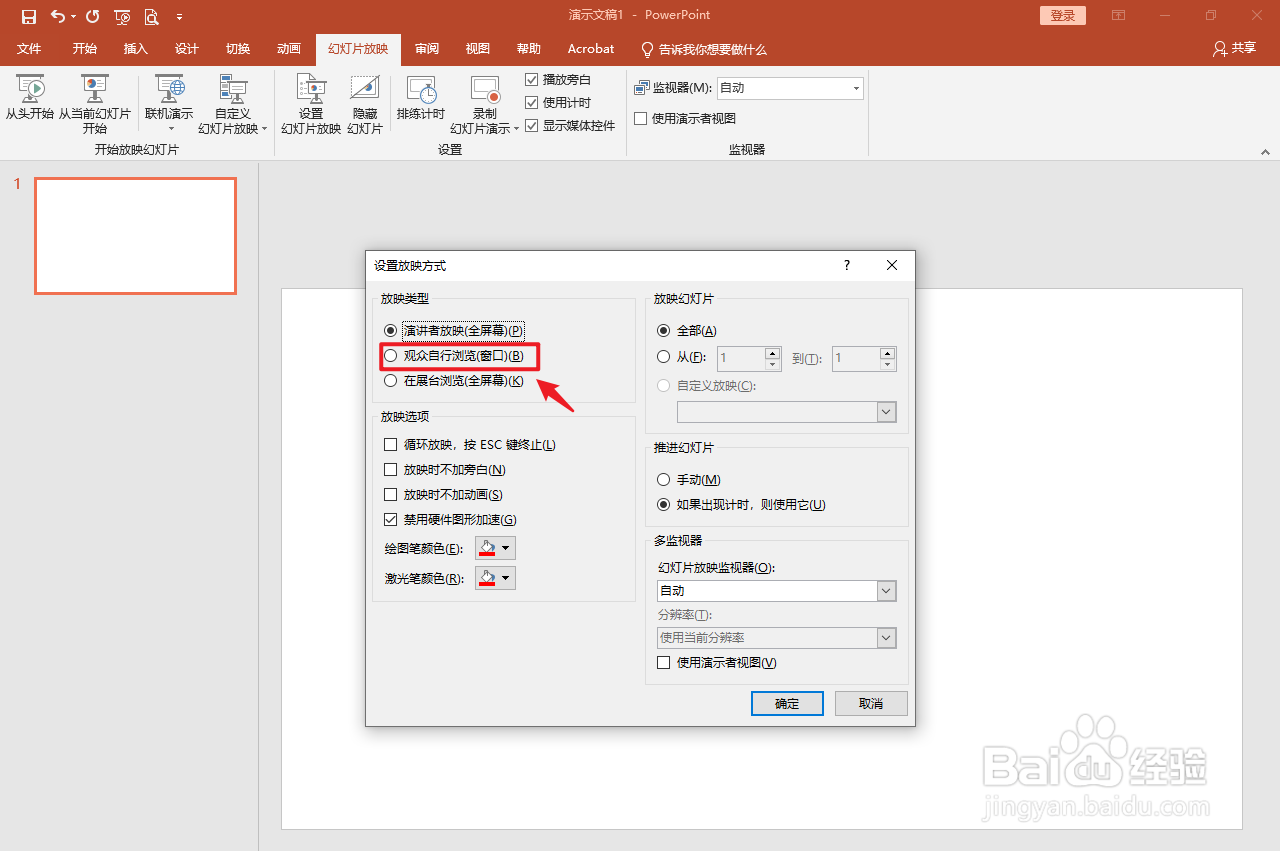Open 激光笔颜色 color dropdown

pyautogui.click(x=495, y=578)
